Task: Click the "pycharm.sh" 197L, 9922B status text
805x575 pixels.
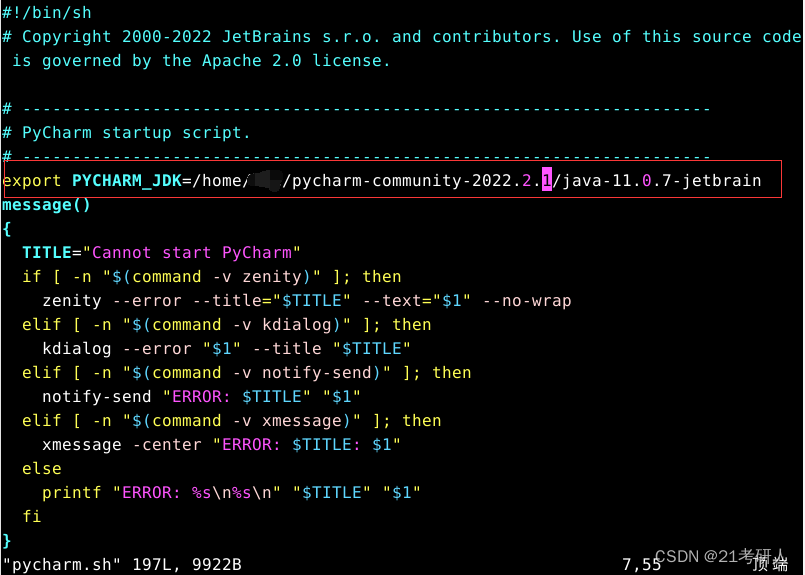Action: tap(122, 564)
